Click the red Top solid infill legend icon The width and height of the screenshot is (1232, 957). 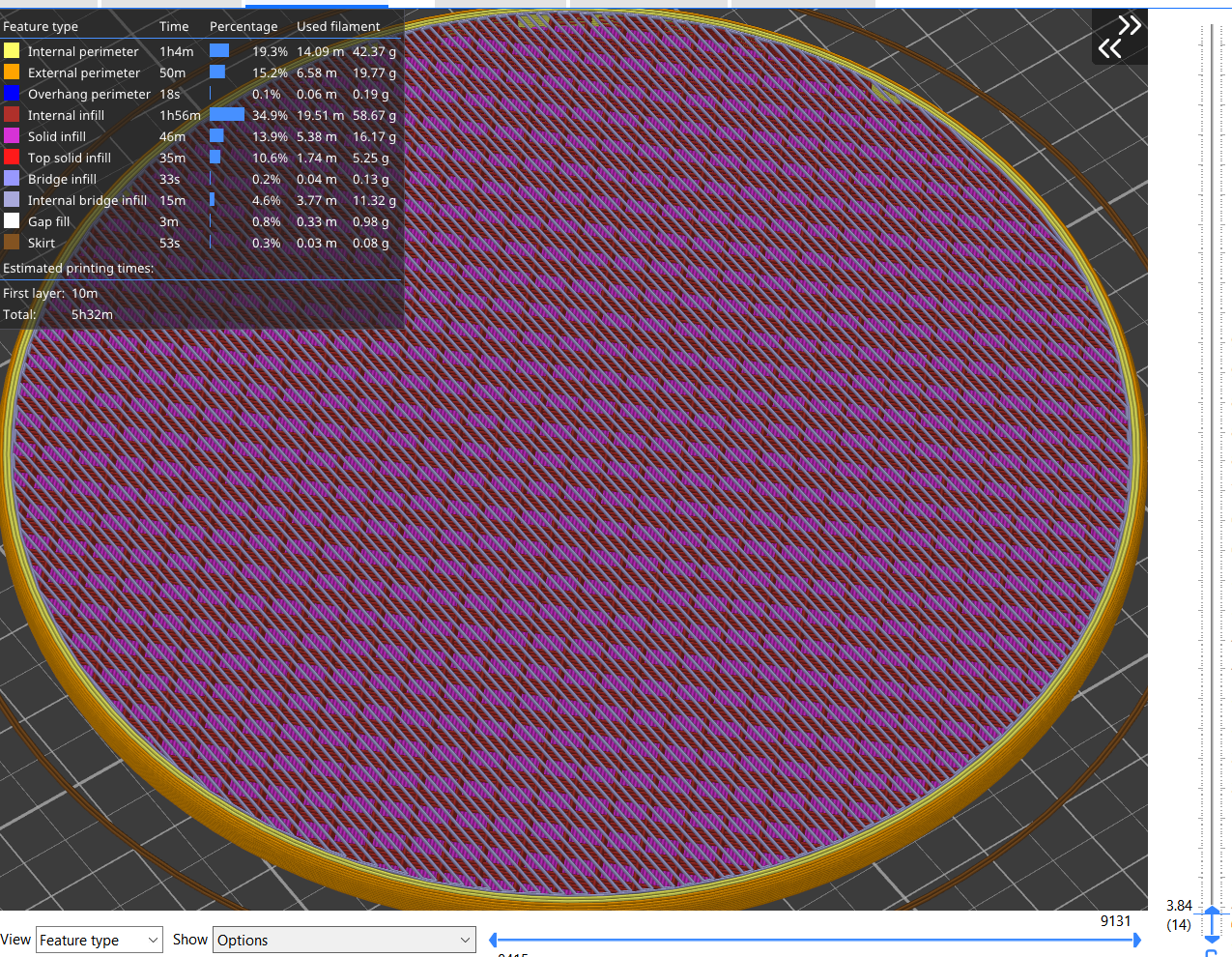pos(12,157)
